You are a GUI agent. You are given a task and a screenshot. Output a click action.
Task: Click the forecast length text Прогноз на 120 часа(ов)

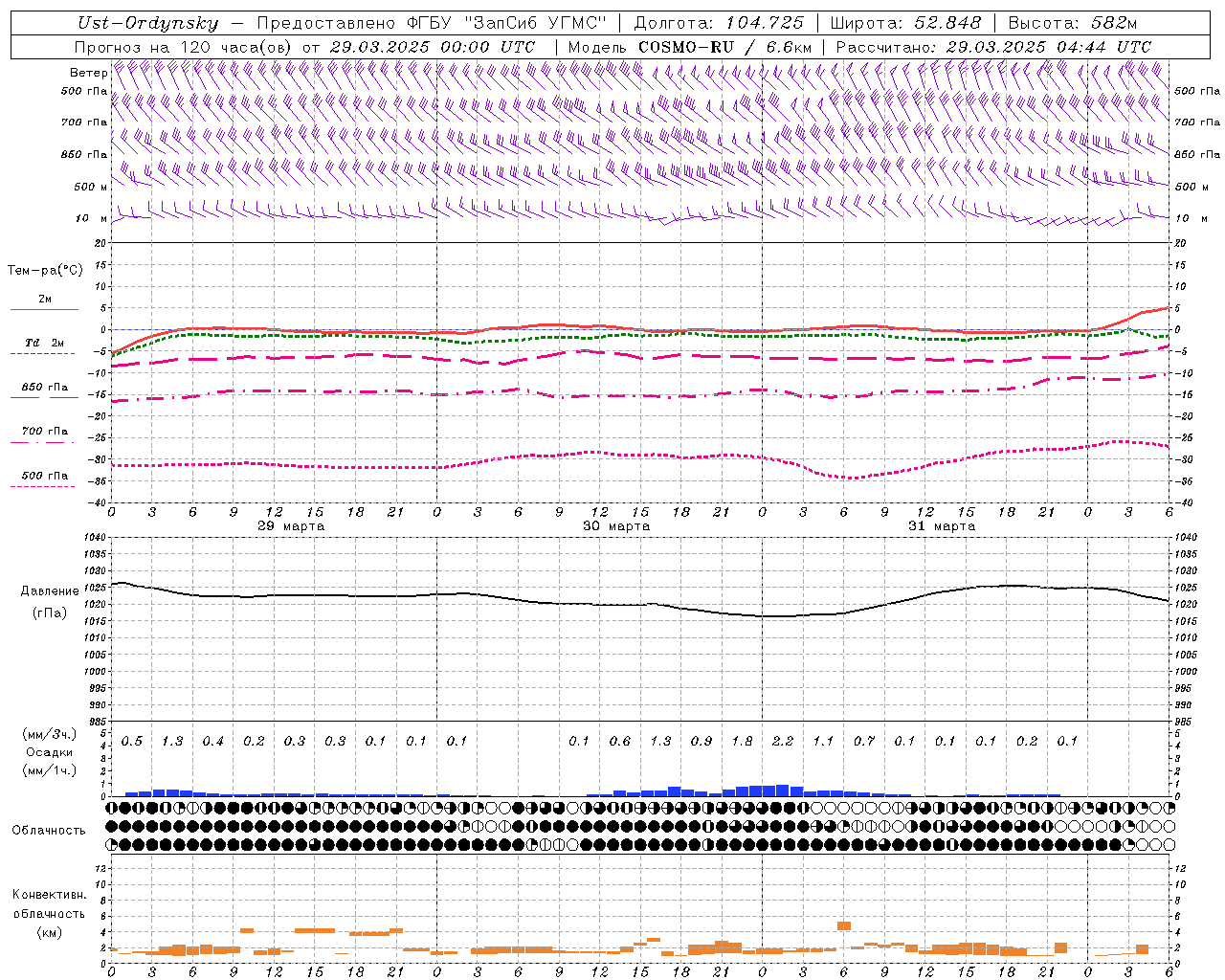pos(184,47)
